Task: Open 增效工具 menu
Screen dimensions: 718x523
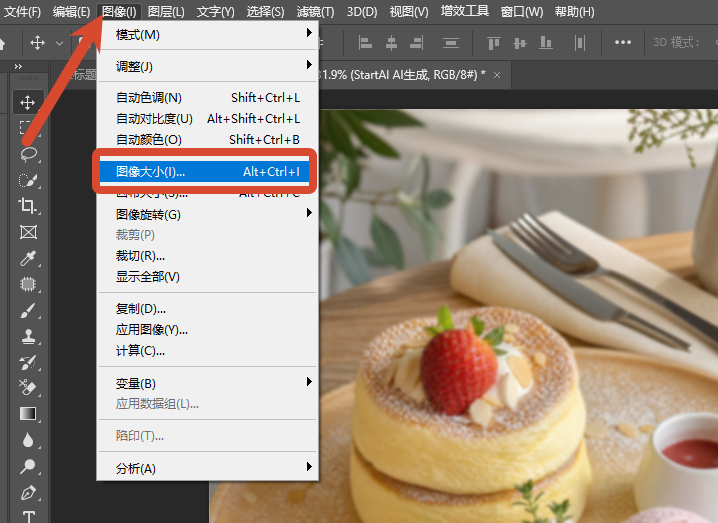Action: (x=465, y=11)
